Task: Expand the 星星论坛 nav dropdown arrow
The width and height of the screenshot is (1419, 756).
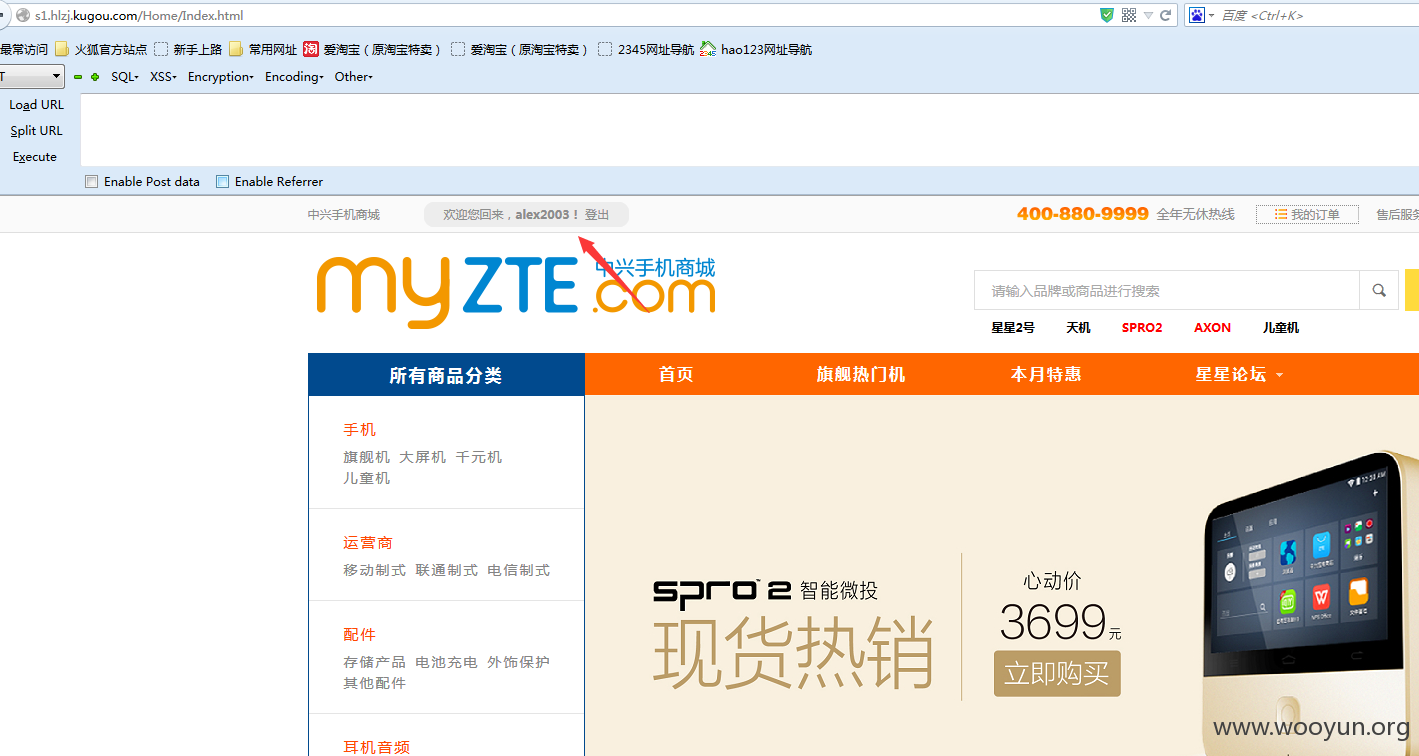Action: [1279, 376]
